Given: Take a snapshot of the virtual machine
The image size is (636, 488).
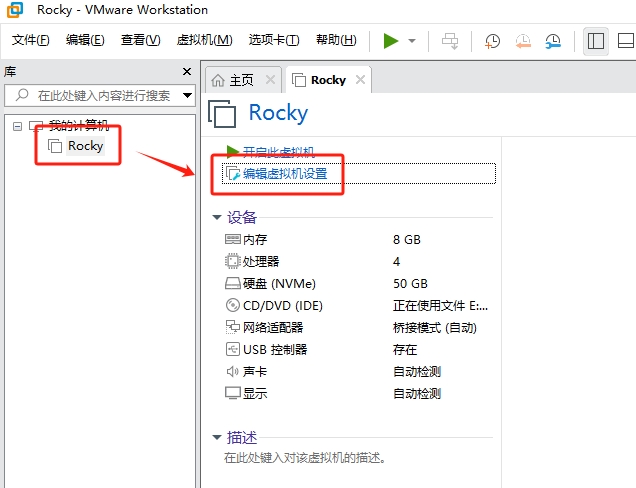Looking at the screenshot, I should click(493, 41).
